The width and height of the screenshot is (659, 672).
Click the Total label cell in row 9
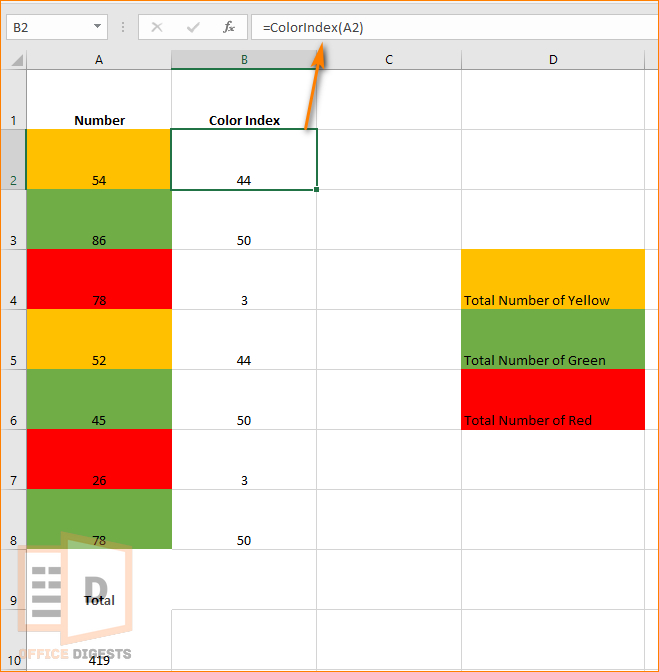99,579
